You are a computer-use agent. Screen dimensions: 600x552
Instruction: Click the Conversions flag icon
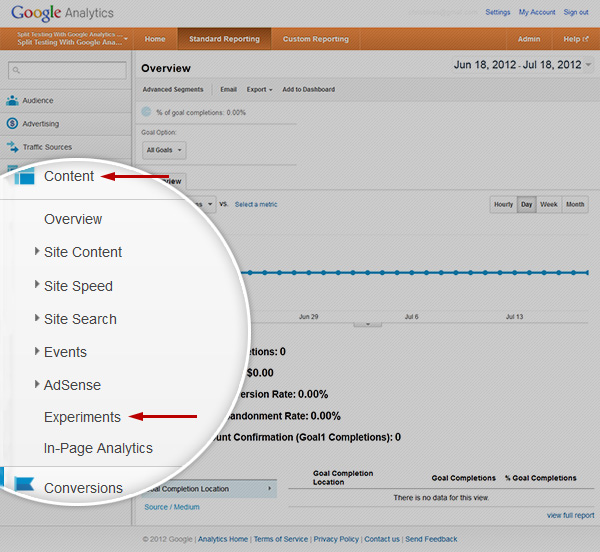(x=24, y=484)
